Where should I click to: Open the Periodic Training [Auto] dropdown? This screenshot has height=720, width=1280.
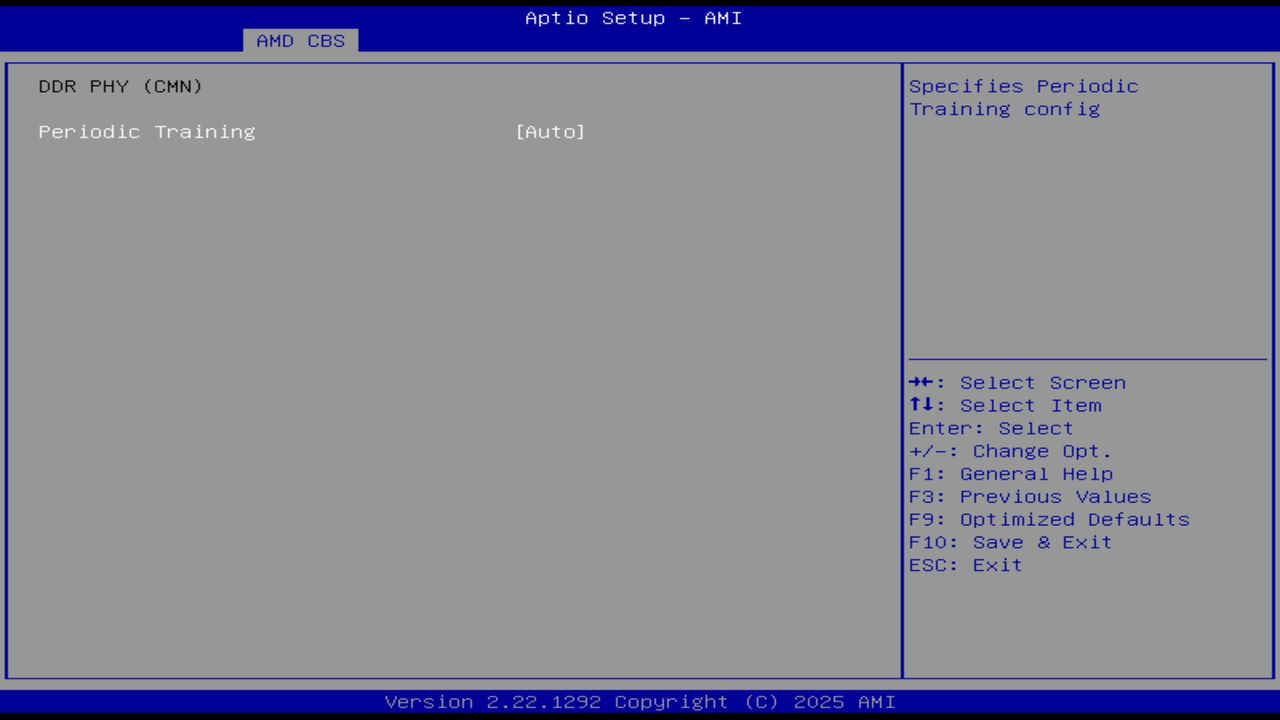[550, 132]
